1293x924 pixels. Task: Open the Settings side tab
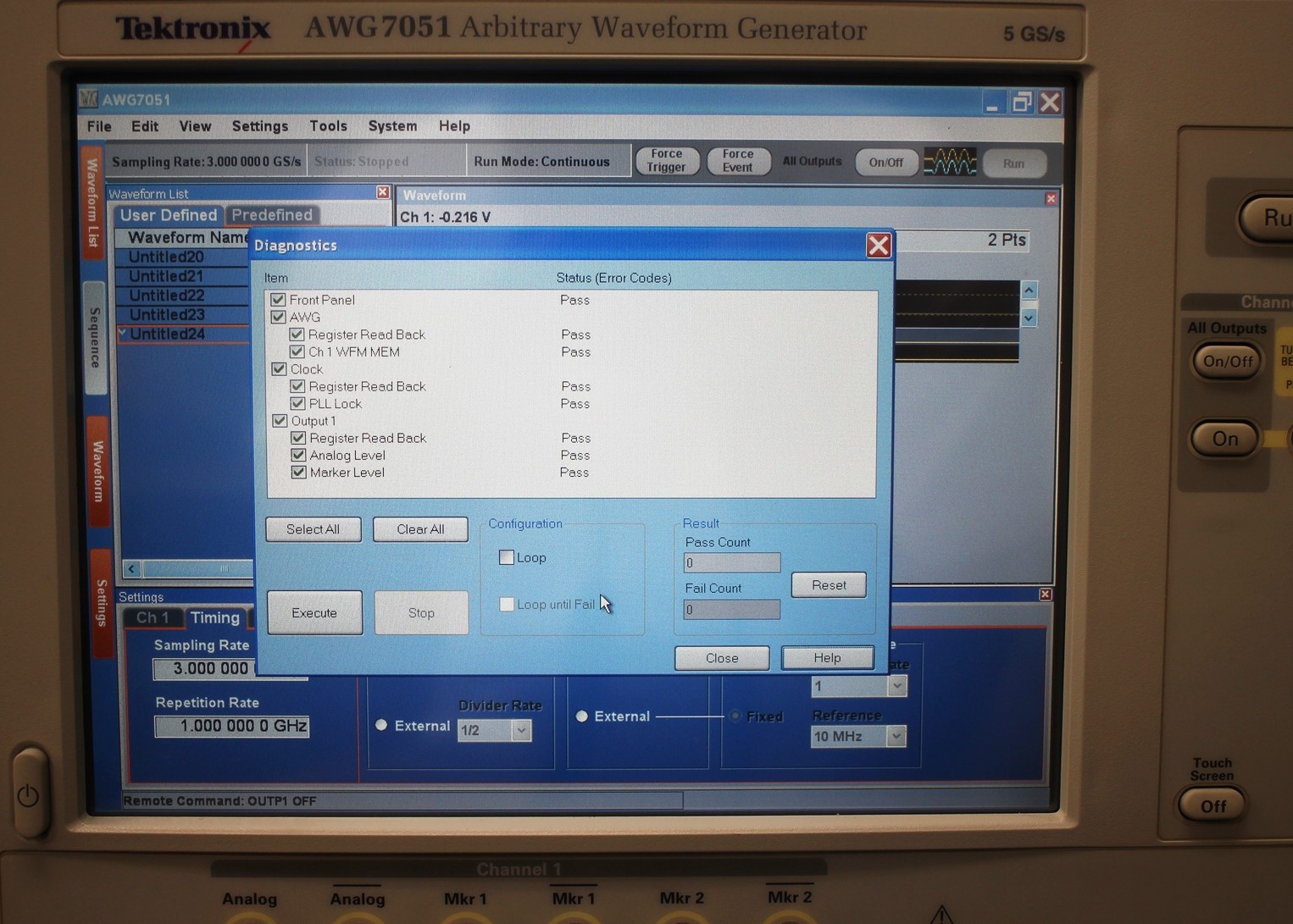pyautogui.click(x=101, y=602)
